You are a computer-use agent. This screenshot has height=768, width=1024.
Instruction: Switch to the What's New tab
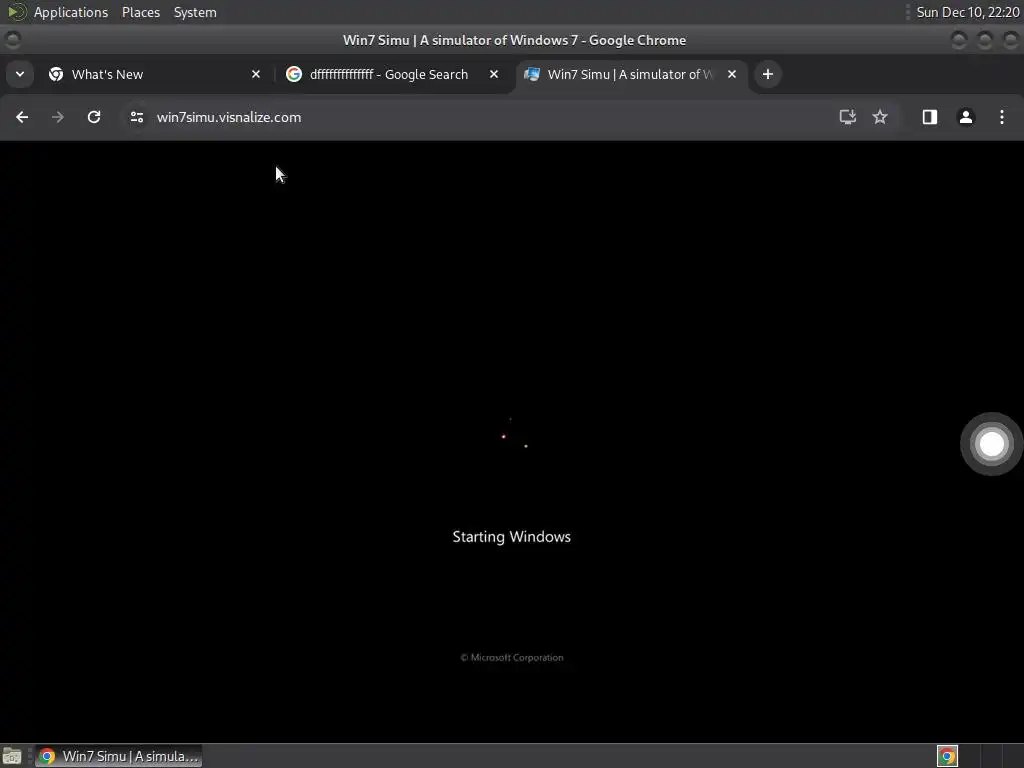point(155,74)
